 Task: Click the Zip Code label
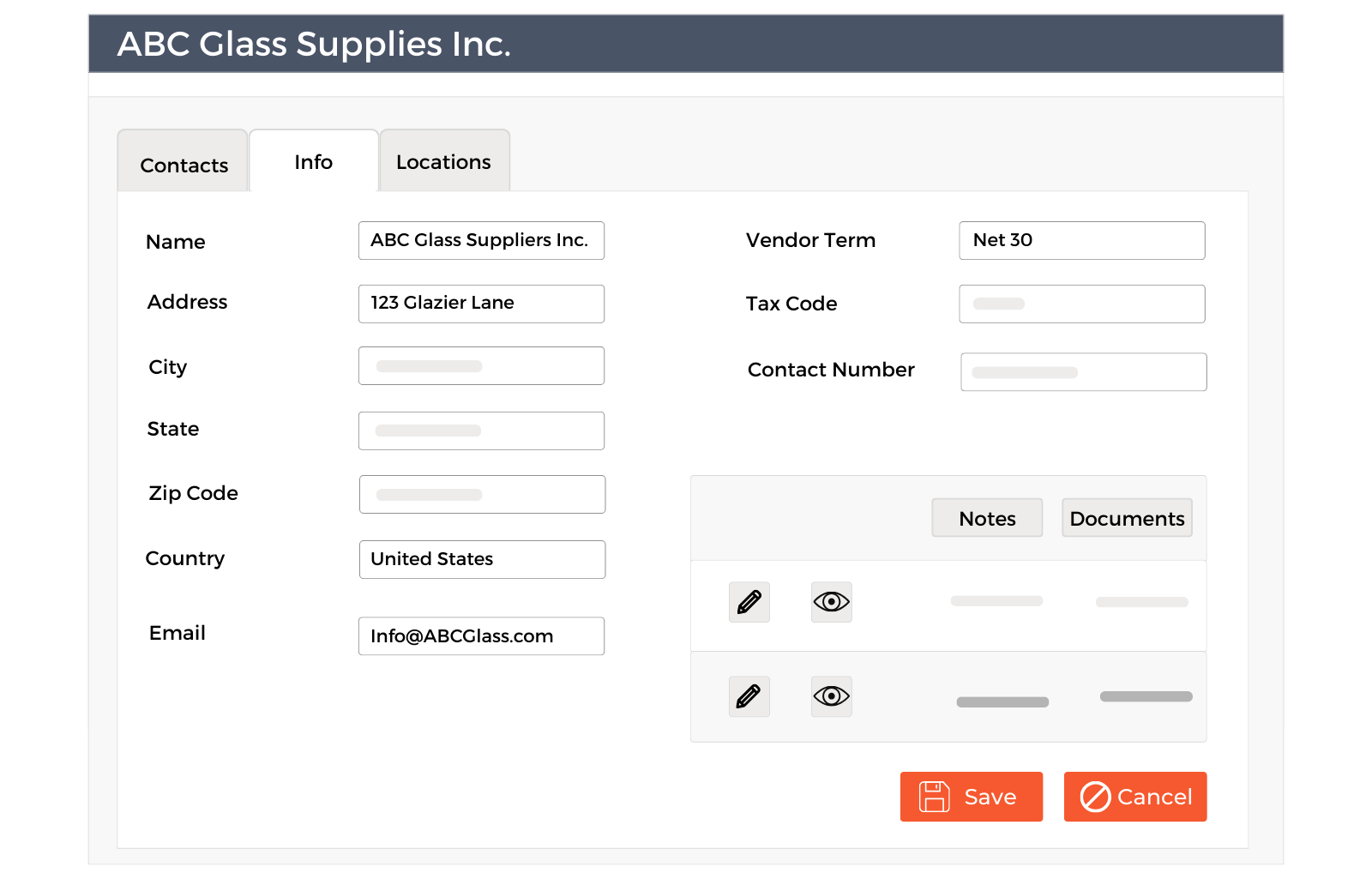tap(193, 493)
